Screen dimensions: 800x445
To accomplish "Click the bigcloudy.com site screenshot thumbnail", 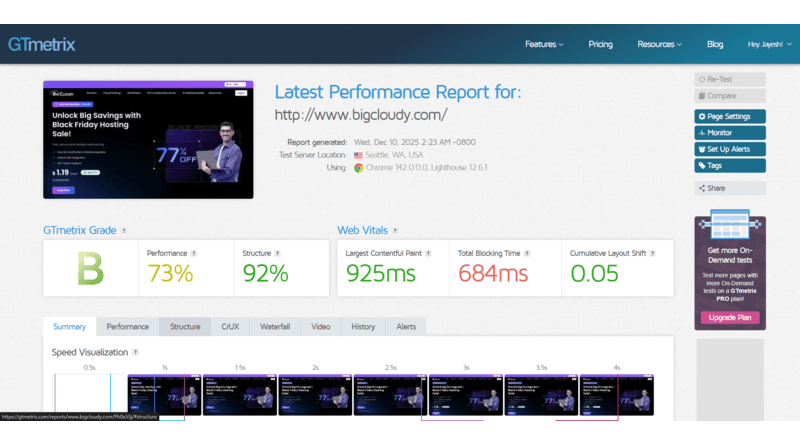I will pyautogui.click(x=149, y=140).
